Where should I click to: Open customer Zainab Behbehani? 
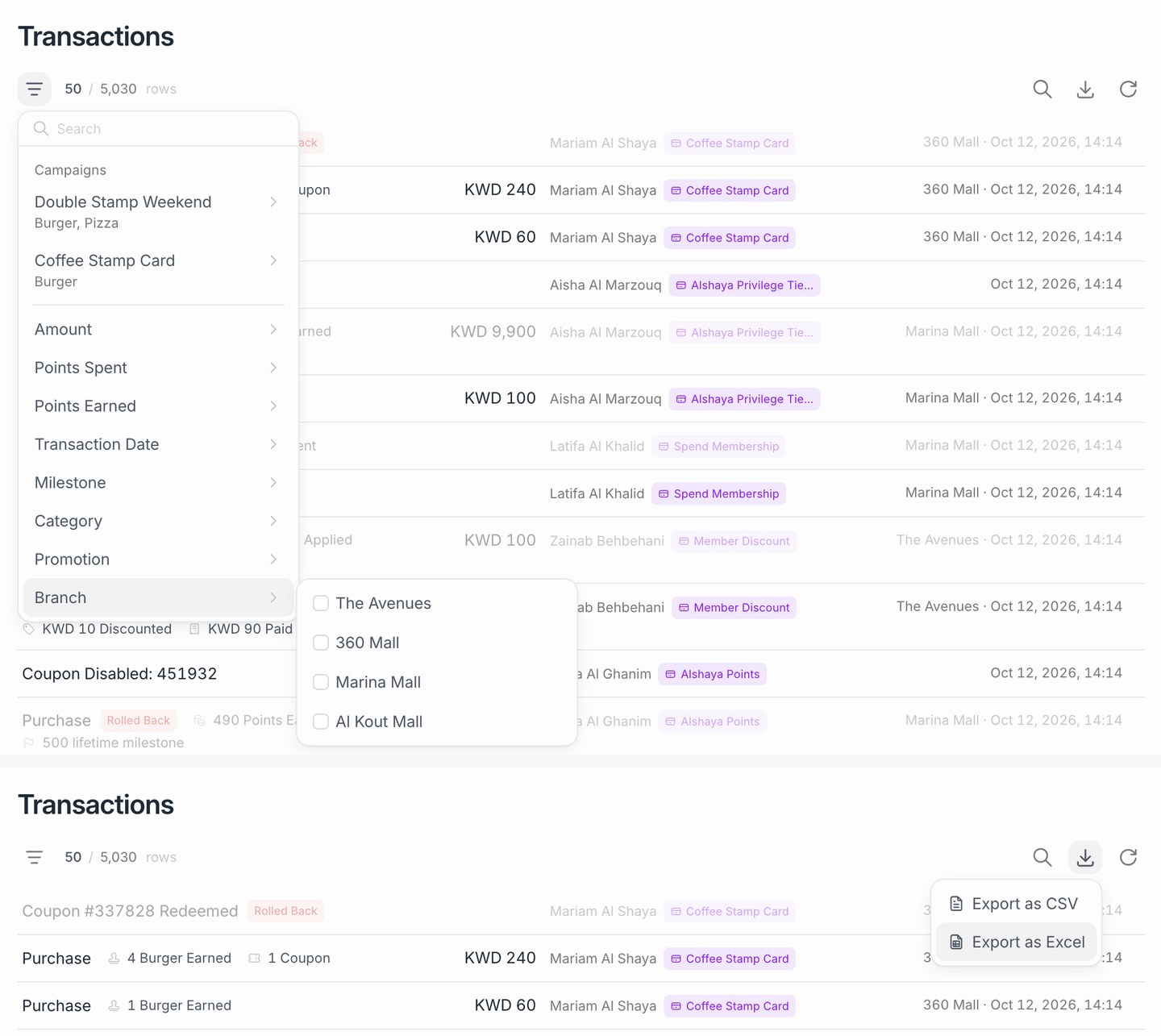(x=607, y=541)
